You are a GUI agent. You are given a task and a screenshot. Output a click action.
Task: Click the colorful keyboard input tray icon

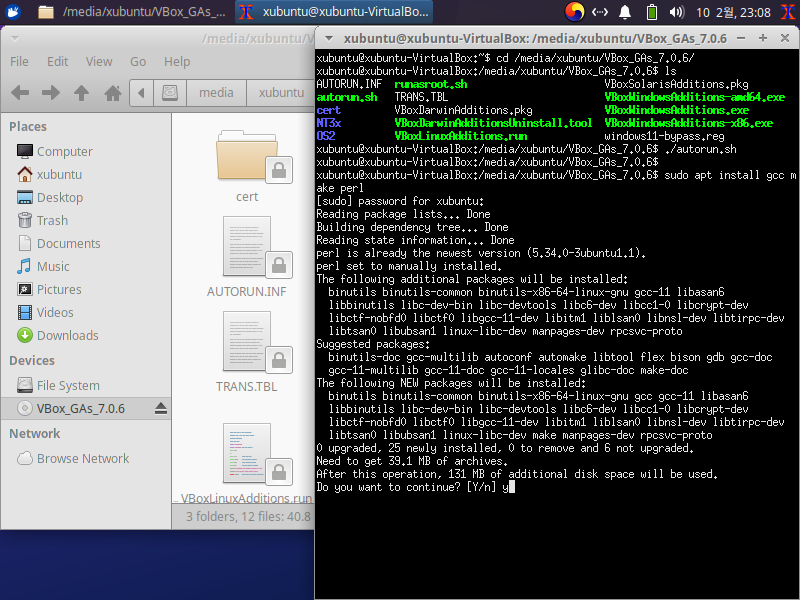coord(574,12)
